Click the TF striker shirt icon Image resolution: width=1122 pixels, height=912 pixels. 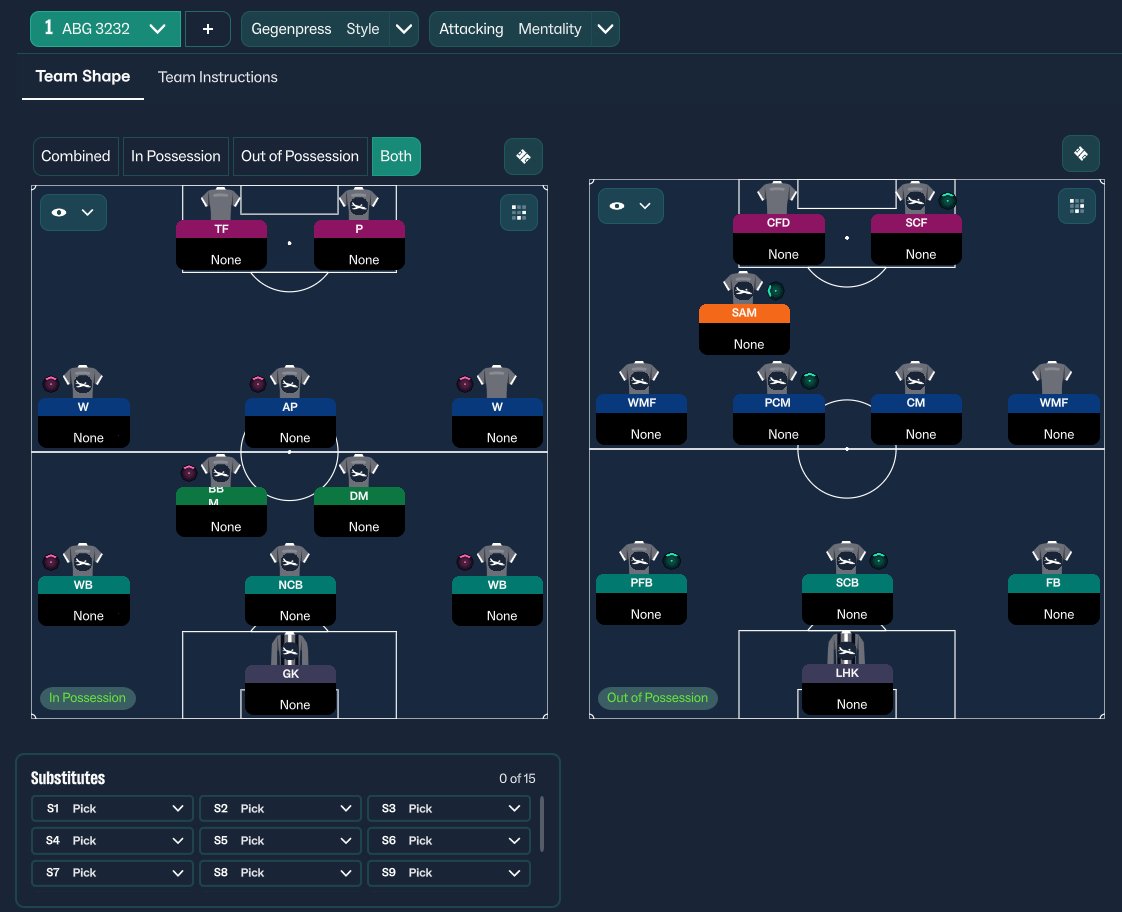coord(220,203)
